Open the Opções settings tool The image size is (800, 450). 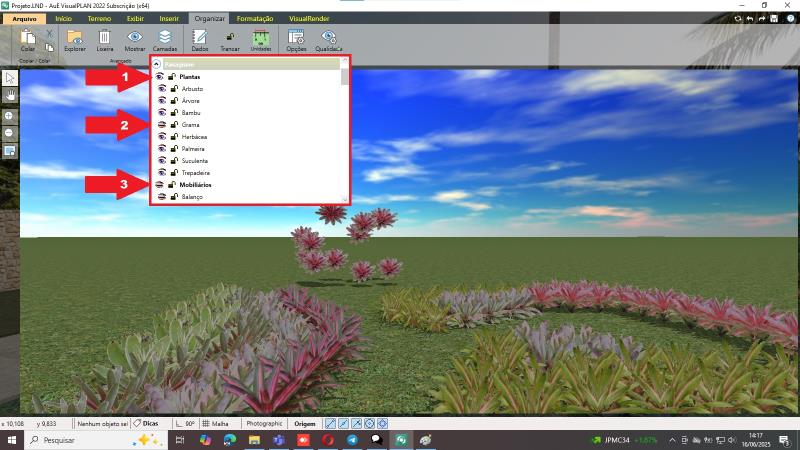point(296,40)
